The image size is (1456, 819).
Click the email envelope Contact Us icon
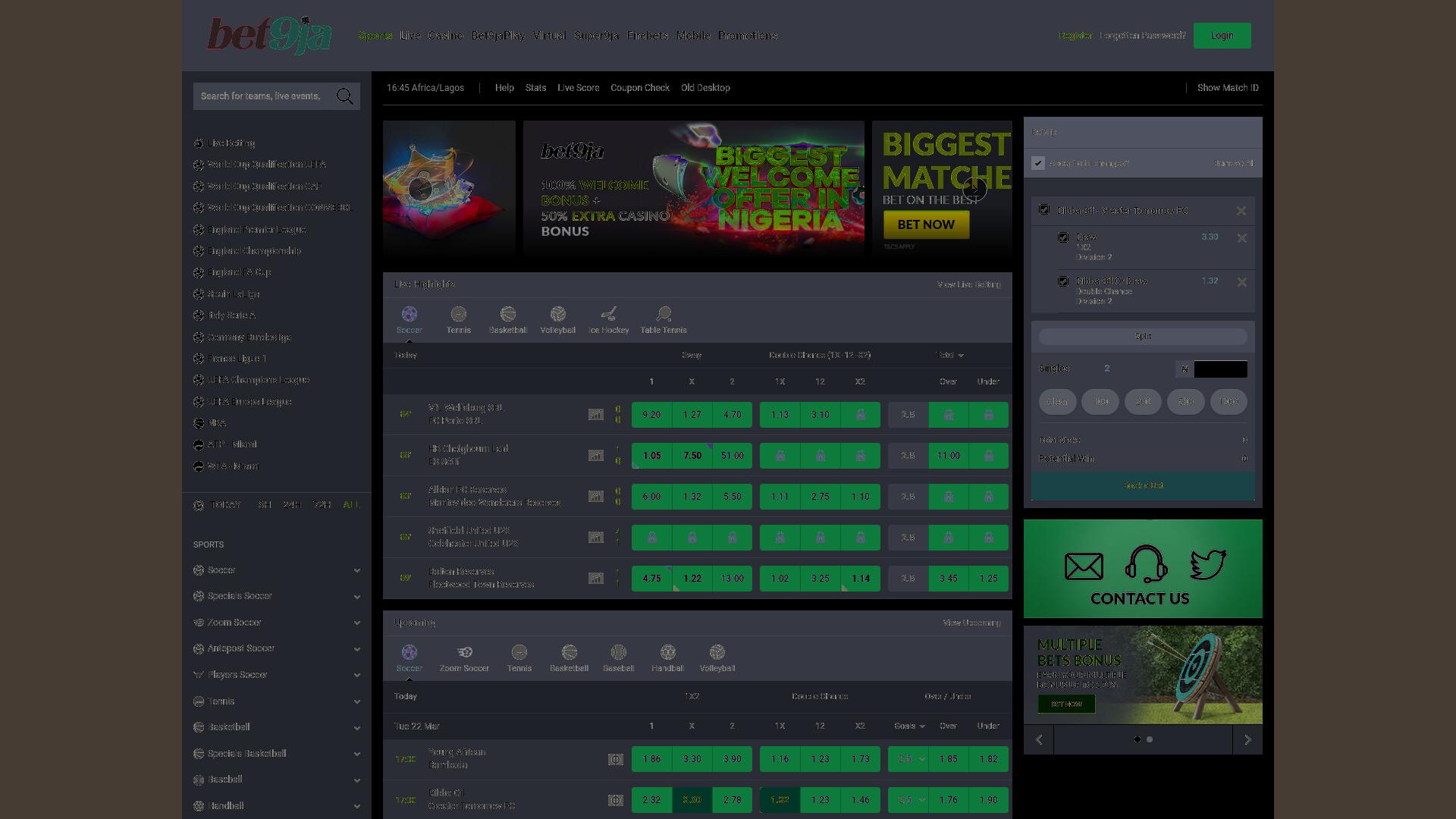coord(1084,566)
